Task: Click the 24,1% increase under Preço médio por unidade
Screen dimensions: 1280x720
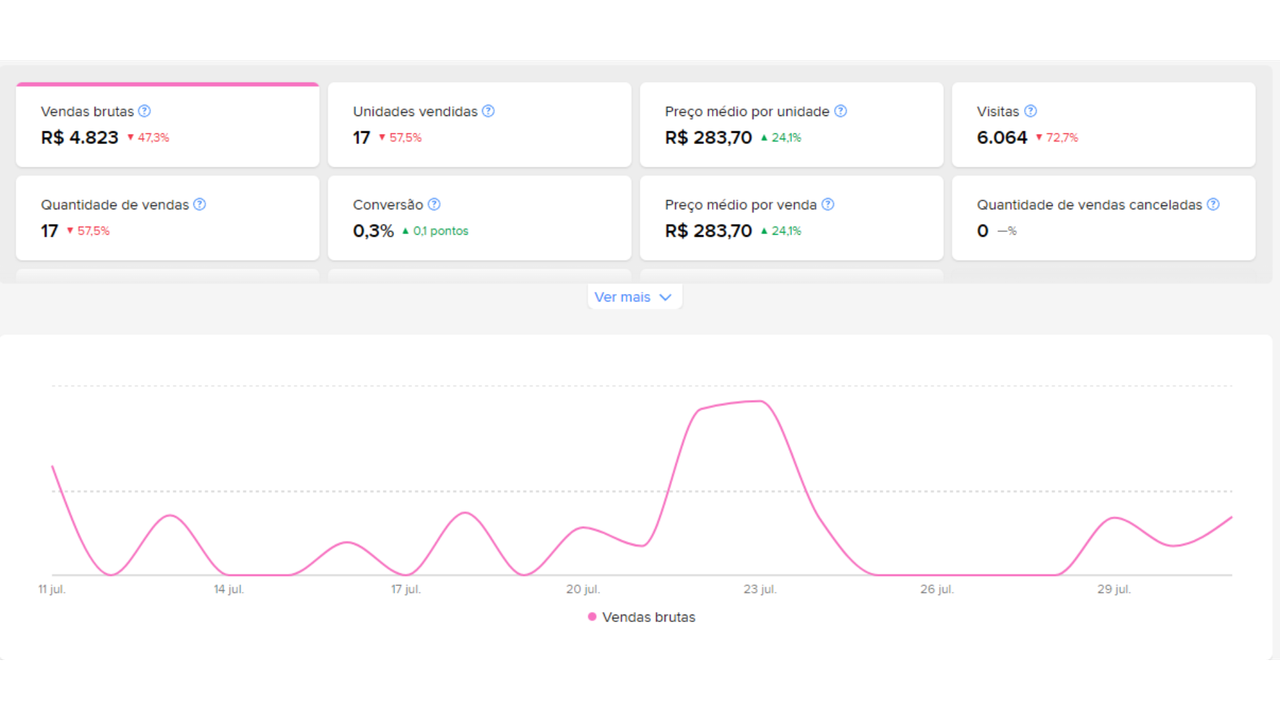Action: pyautogui.click(x=780, y=138)
